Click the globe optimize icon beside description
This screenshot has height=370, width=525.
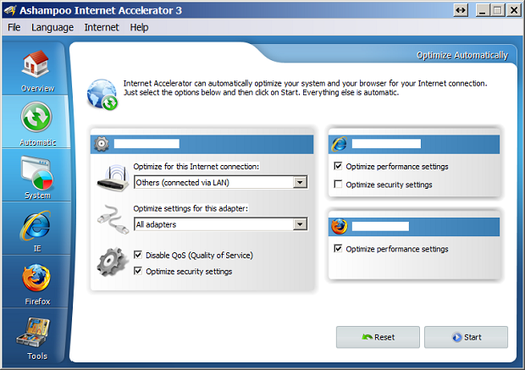[102, 94]
